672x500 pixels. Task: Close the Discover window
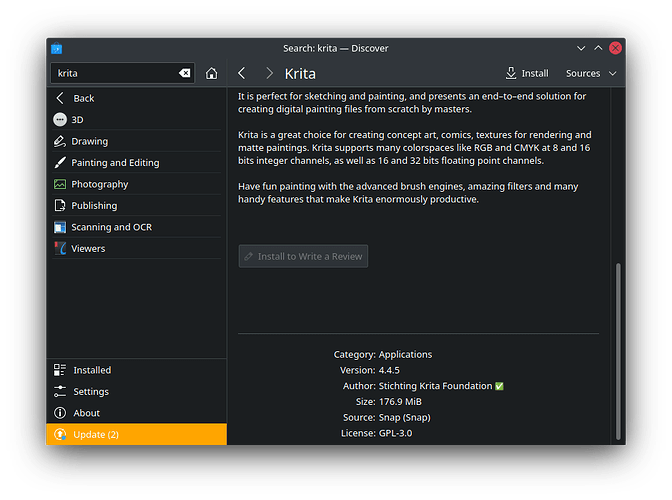(615, 48)
